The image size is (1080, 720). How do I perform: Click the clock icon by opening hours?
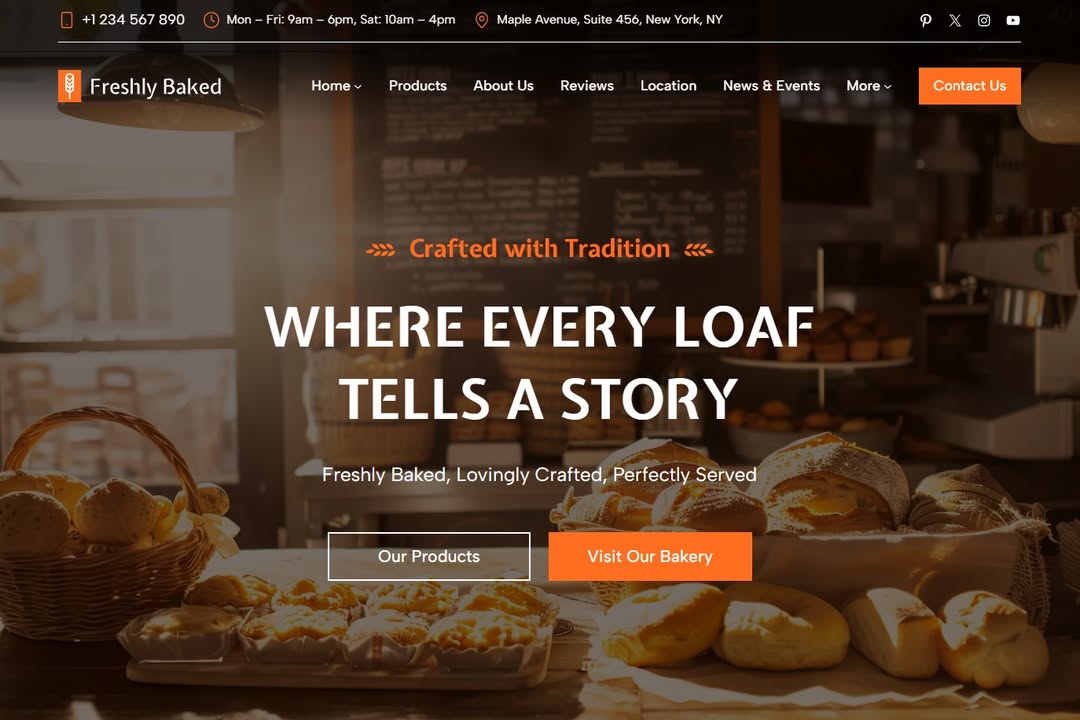[x=211, y=20]
